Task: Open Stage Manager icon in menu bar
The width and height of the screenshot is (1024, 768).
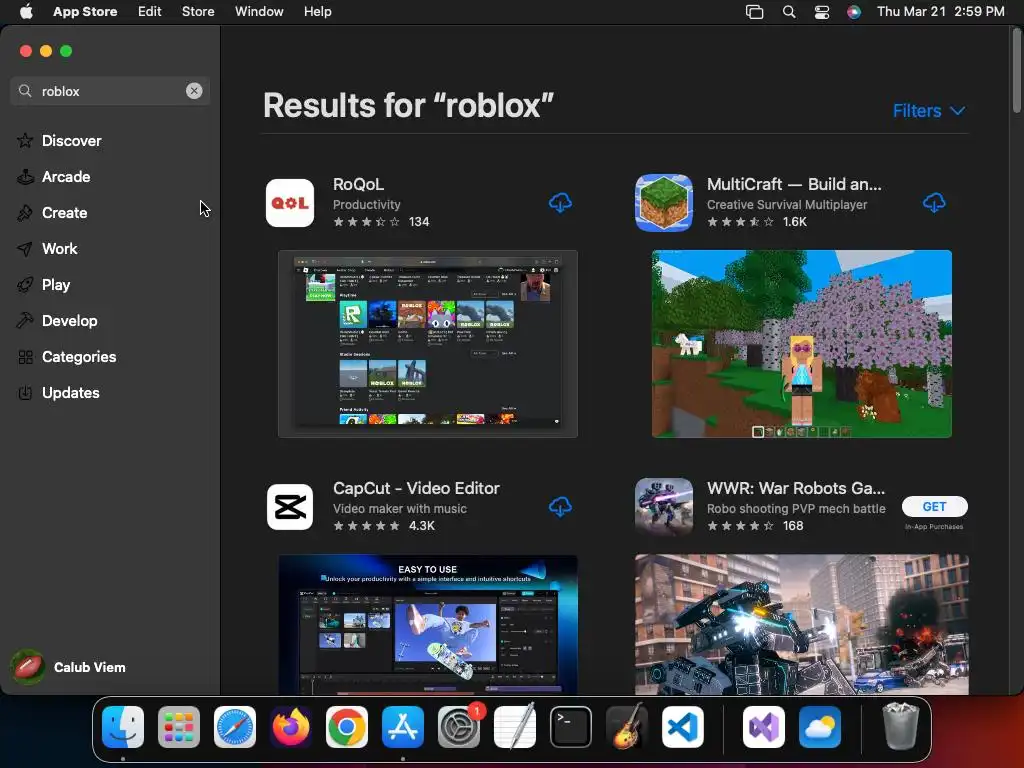Action: point(754,11)
